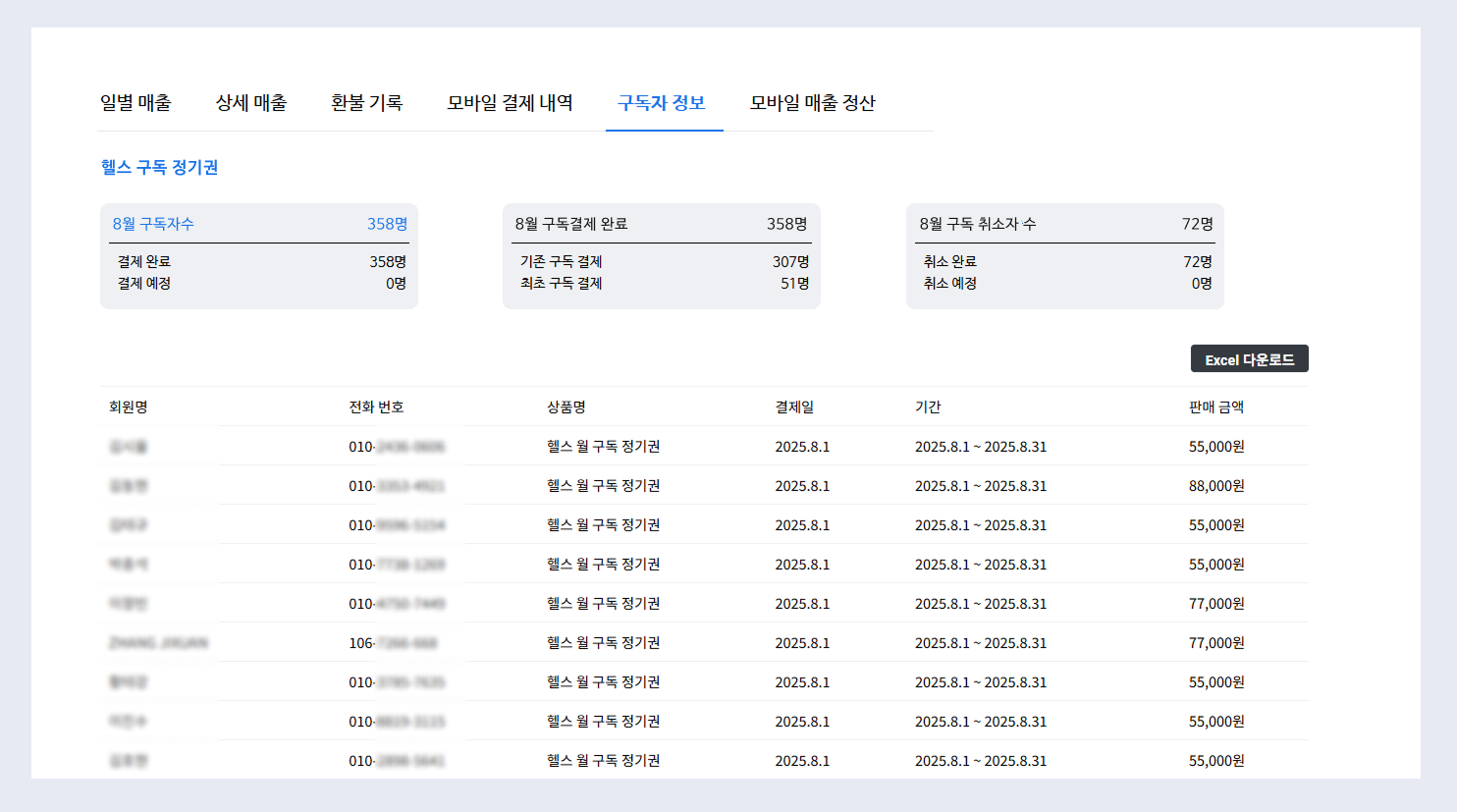Click the 결제 완료 row label

coord(144,261)
